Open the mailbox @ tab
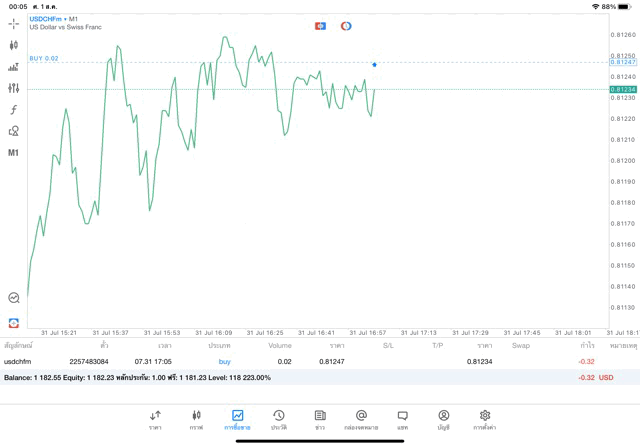 [x=361, y=419]
